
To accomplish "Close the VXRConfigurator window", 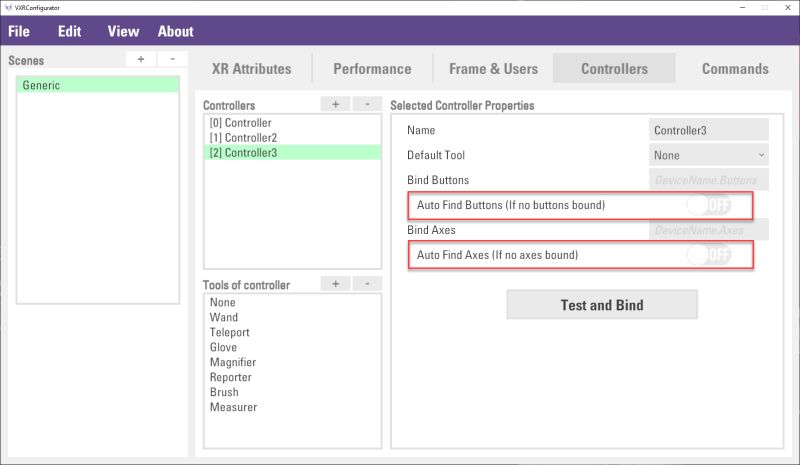I will tap(788, 7).
